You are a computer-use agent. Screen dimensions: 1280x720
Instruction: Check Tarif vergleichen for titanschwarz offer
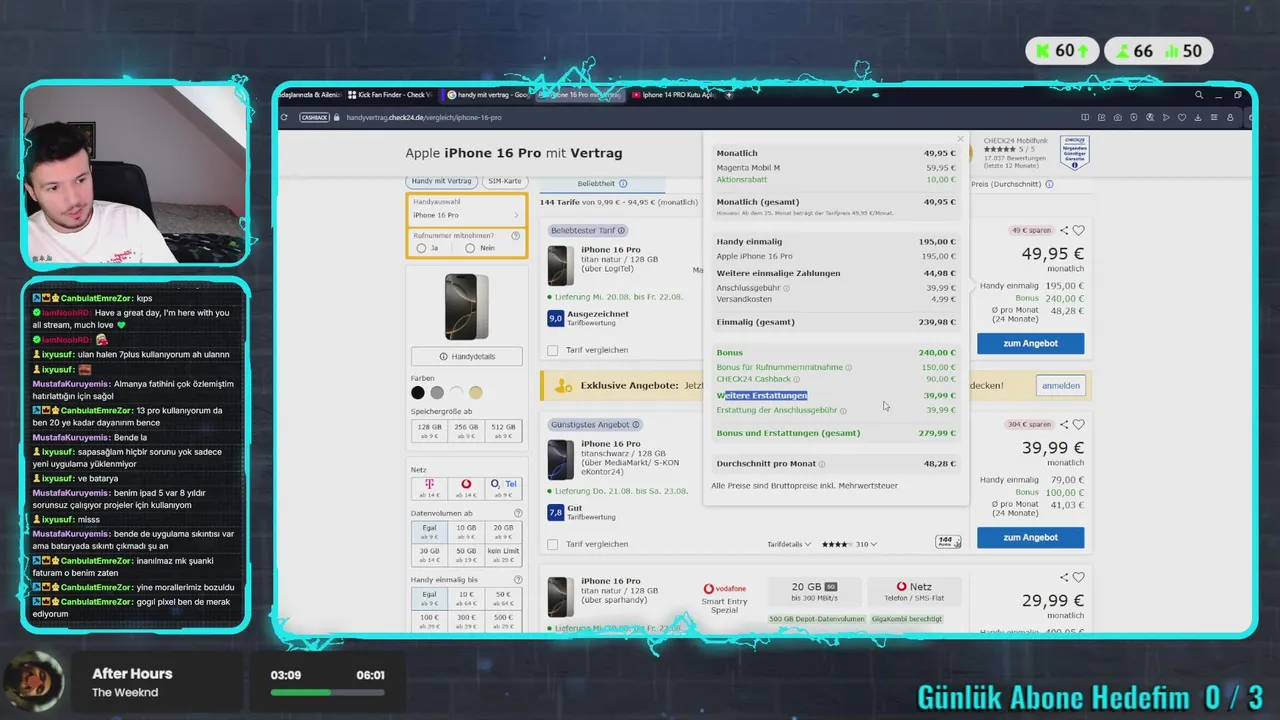pyautogui.click(x=553, y=544)
